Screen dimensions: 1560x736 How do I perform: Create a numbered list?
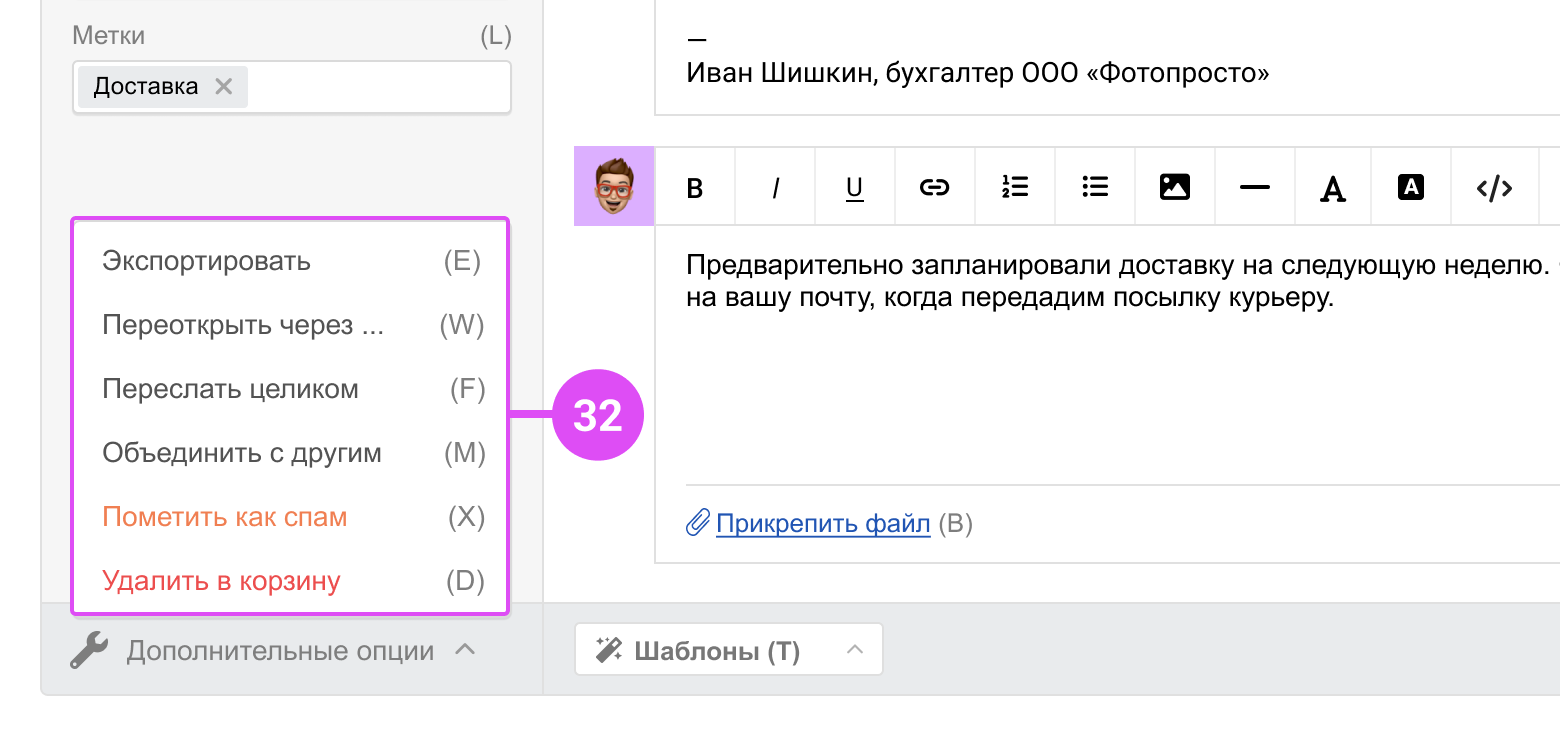[1015, 186]
